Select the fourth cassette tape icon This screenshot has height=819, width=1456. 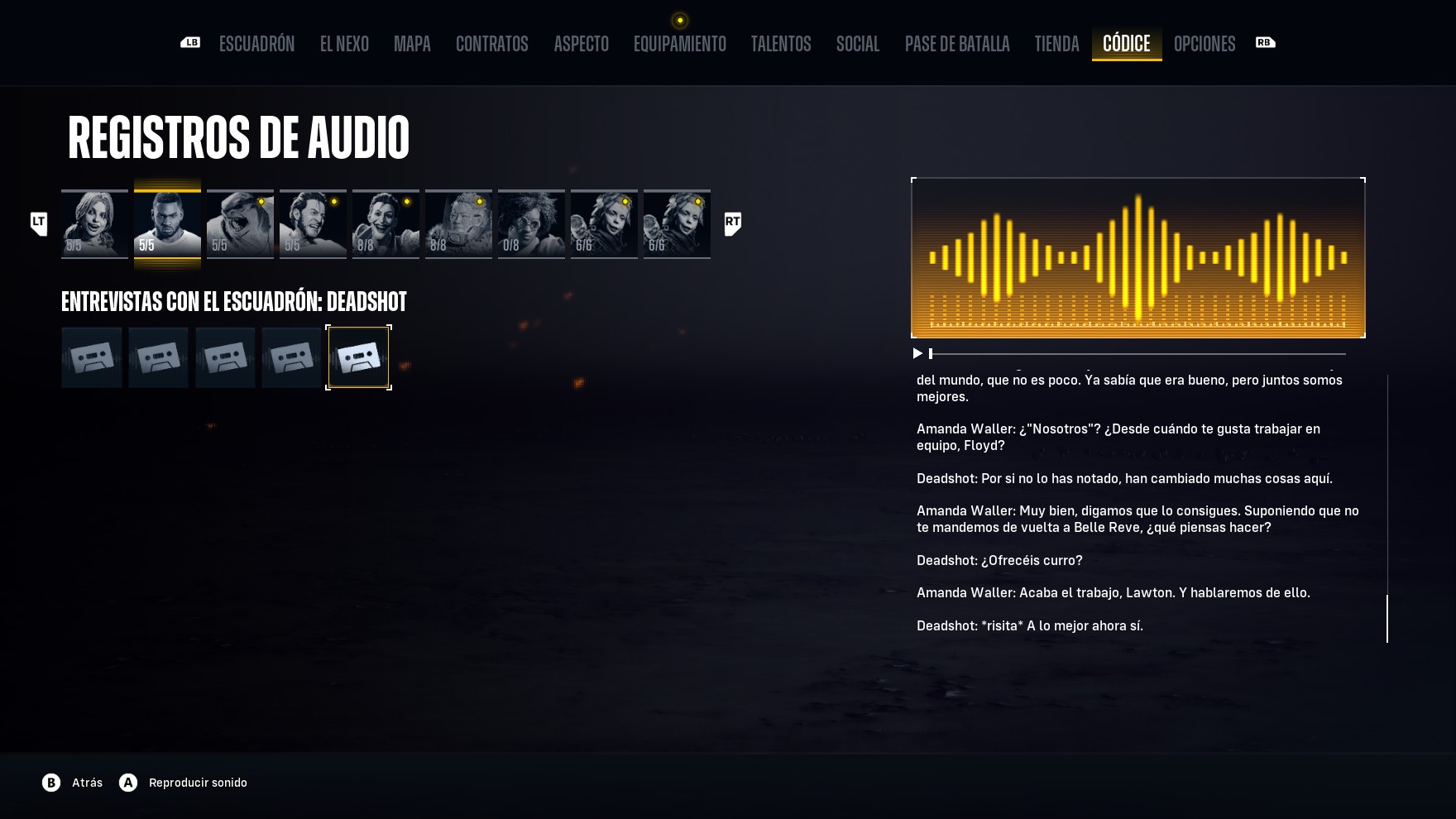pos(291,357)
